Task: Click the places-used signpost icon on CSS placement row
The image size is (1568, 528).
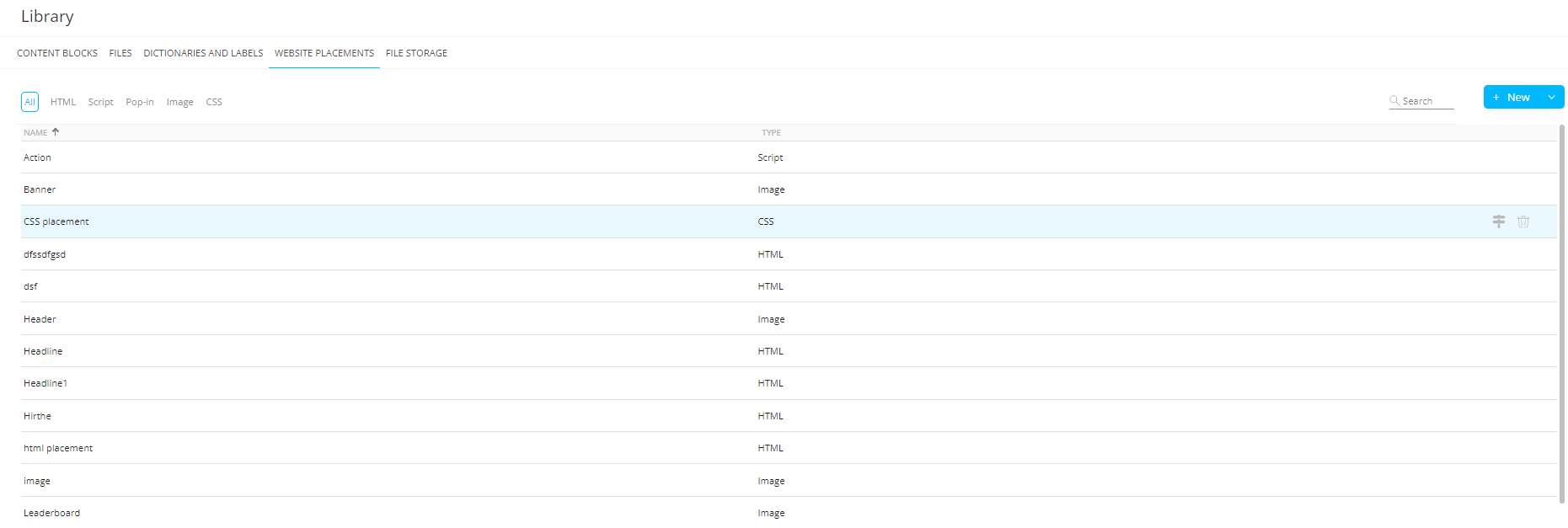Action: pyautogui.click(x=1498, y=221)
